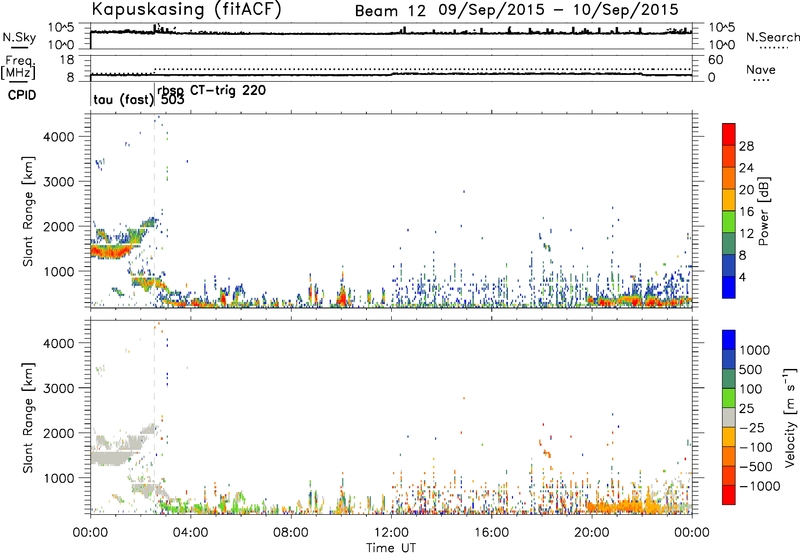Screen dimensions: 800x554
Task: Click the "500" velocity colorbar label
Action: [753, 369]
